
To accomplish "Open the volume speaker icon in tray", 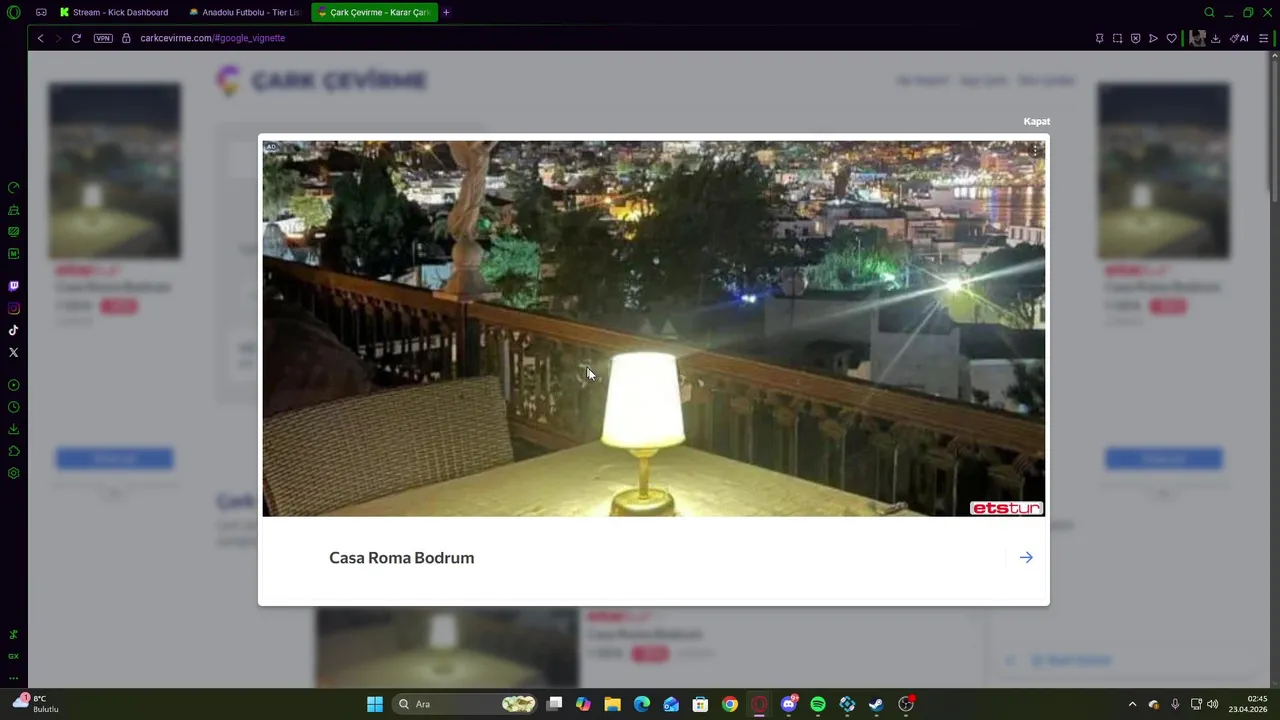I will (1213, 704).
